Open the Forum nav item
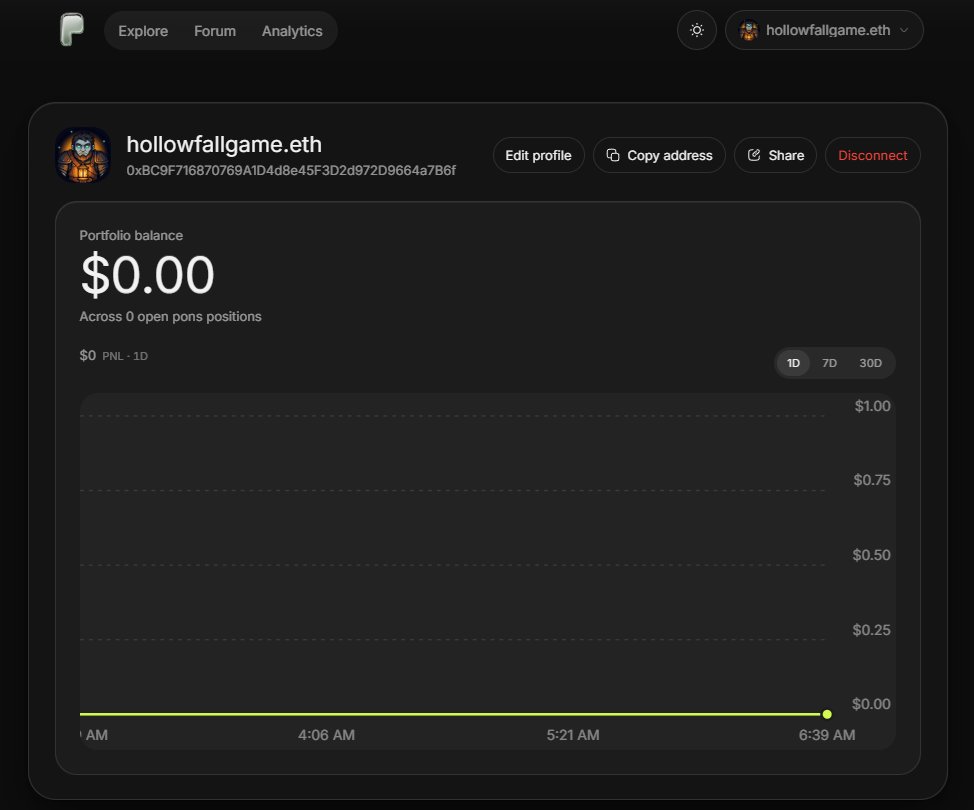This screenshot has height=810, width=974. click(215, 31)
